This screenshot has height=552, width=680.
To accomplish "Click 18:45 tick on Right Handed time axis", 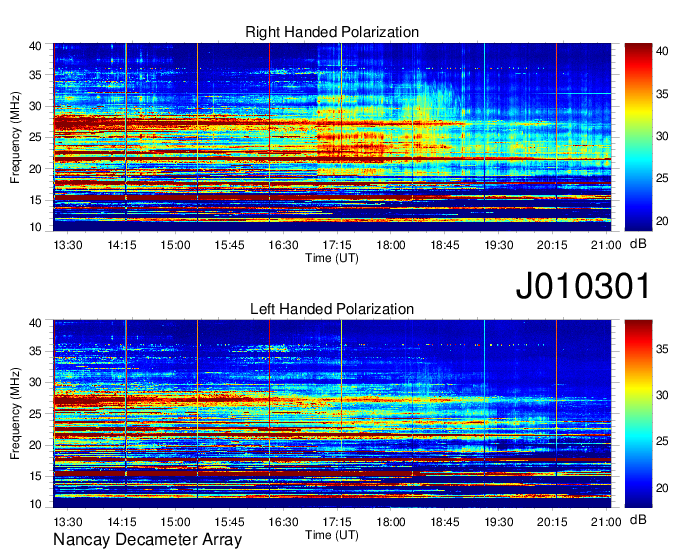I will pyautogui.click(x=445, y=245).
